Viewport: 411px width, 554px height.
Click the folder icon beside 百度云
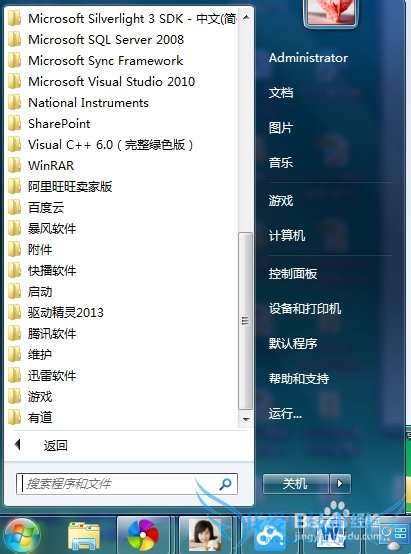(x=14, y=207)
